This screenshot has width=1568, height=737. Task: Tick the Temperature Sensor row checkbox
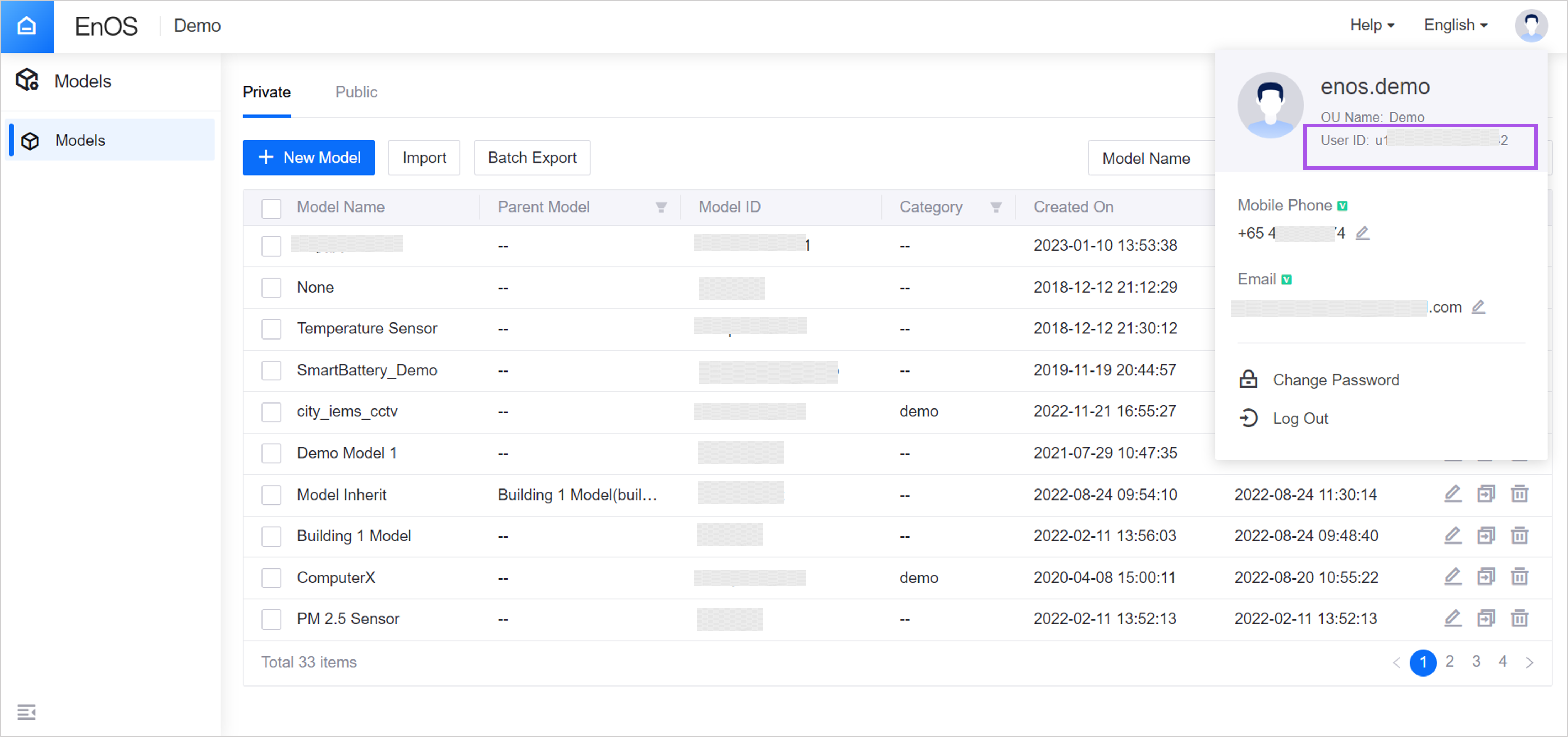[271, 329]
